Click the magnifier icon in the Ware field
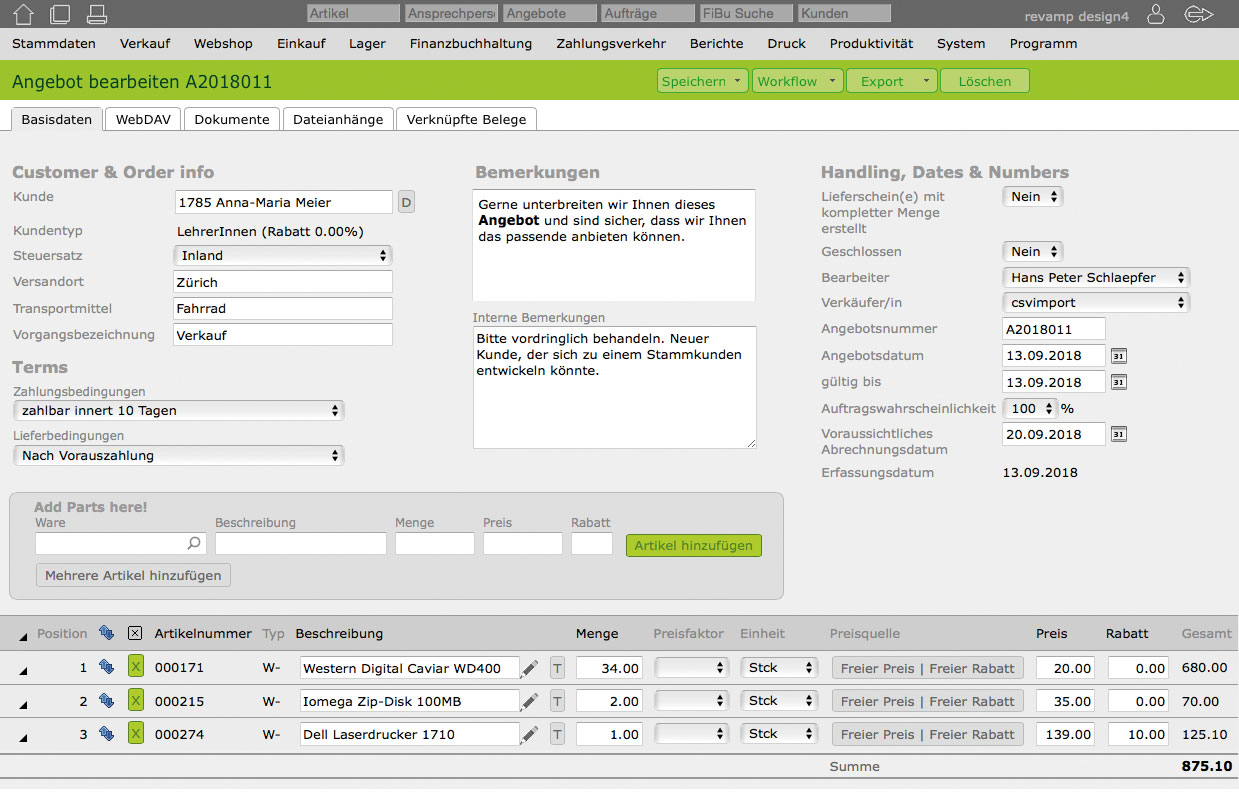Image resolution: width=1239 pixels, height=794 pixels. 194,544
